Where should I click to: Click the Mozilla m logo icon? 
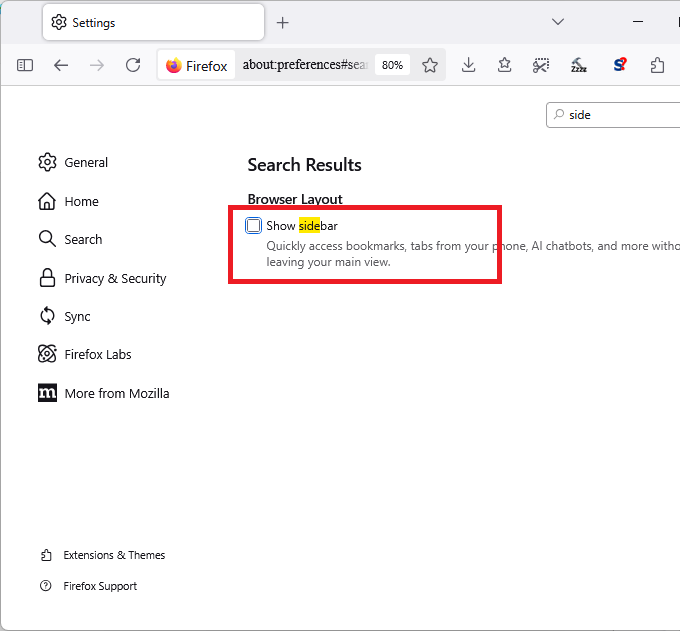(x=47, y=393)
